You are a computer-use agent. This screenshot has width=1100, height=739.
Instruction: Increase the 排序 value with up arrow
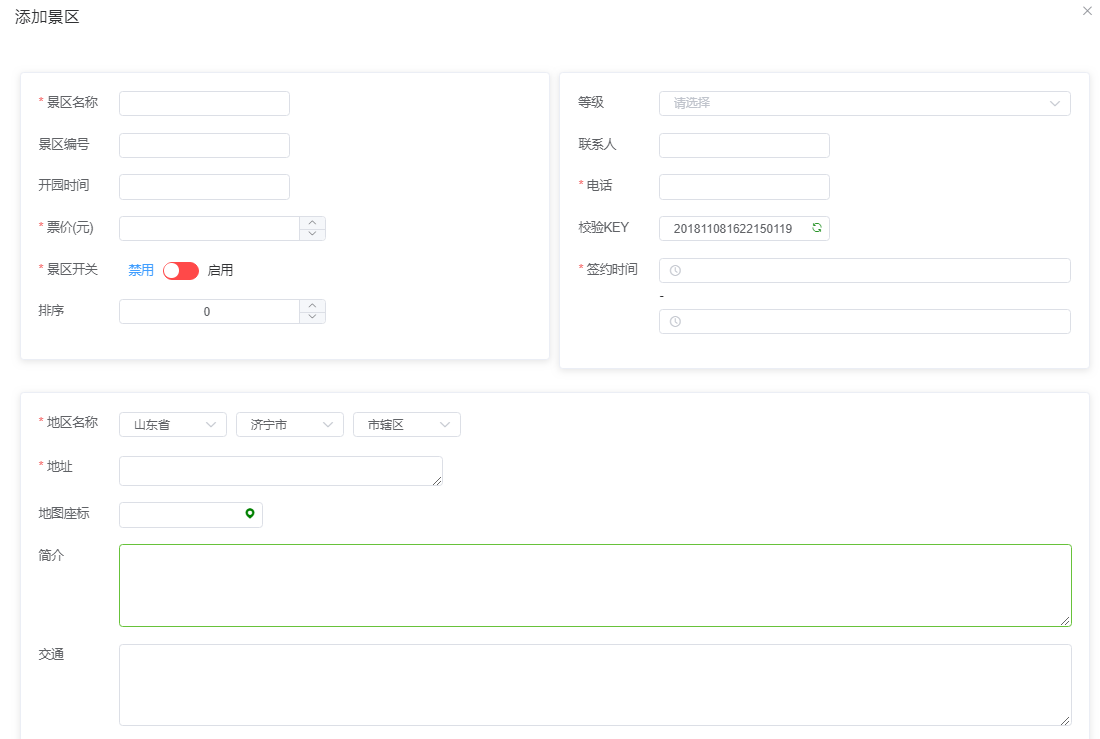pos(312,305)
